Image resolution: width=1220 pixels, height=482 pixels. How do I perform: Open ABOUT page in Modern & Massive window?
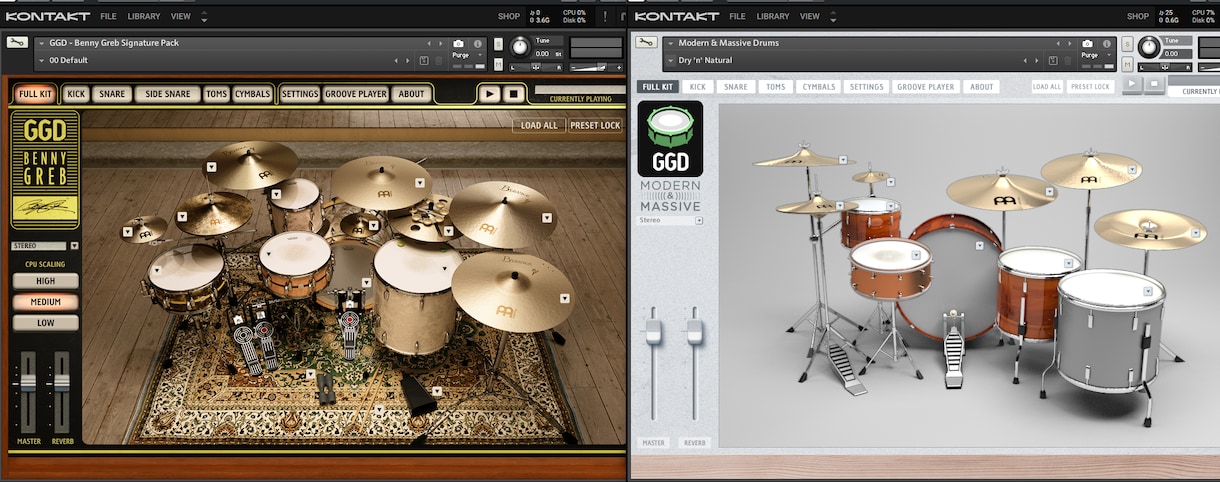(982, 87)
